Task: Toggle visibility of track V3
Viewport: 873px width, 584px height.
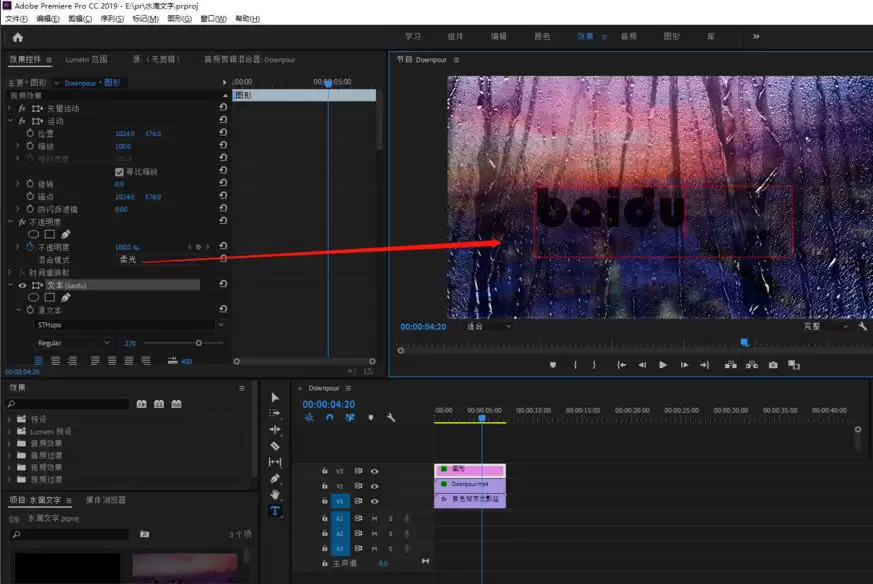Action: coord(373,469)
